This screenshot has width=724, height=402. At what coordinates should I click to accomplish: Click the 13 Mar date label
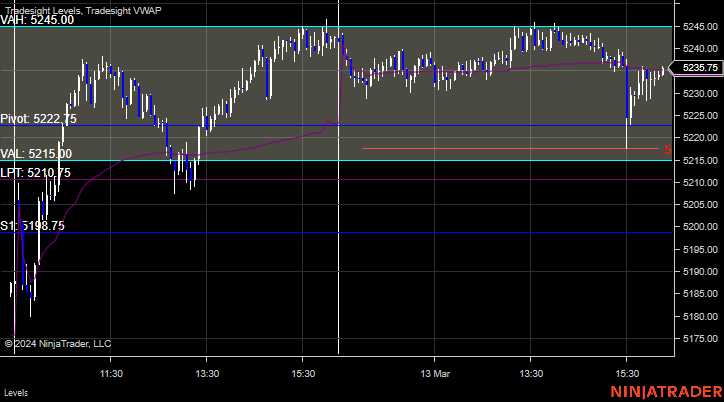435,373
